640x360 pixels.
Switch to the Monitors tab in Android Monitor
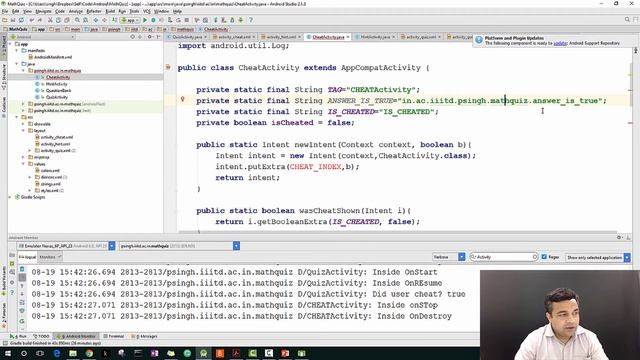pos(50,257)
